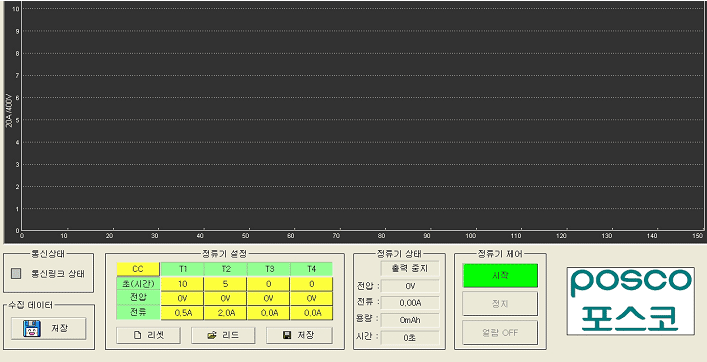Screen dimensions: 707x362
Task: Toggle the 통신링크 상태 indicator box
Action: 16,274
